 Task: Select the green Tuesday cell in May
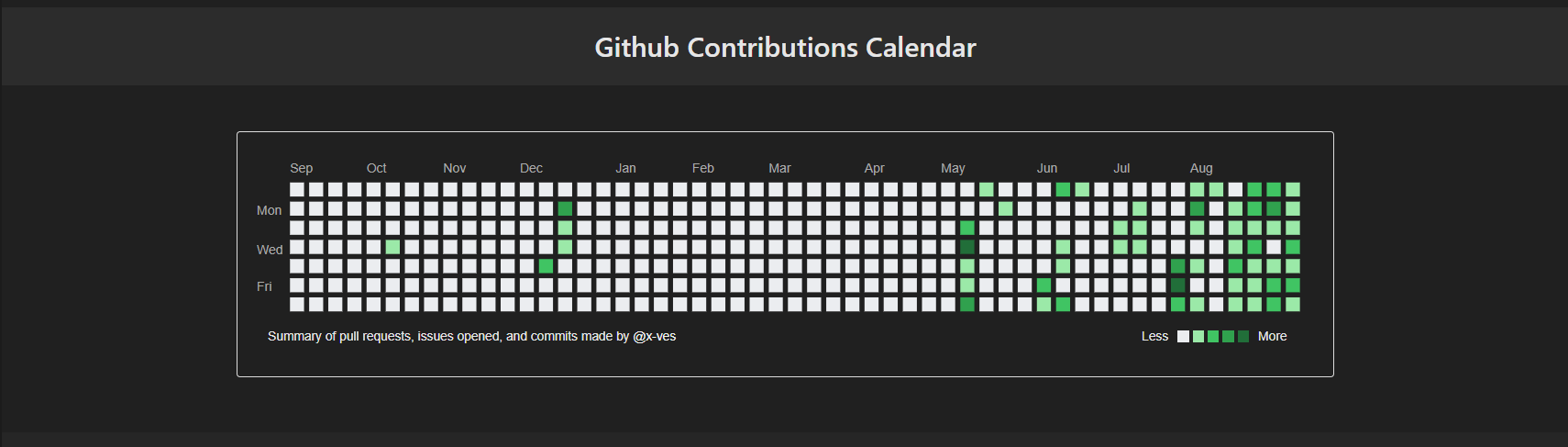point(966,228)
